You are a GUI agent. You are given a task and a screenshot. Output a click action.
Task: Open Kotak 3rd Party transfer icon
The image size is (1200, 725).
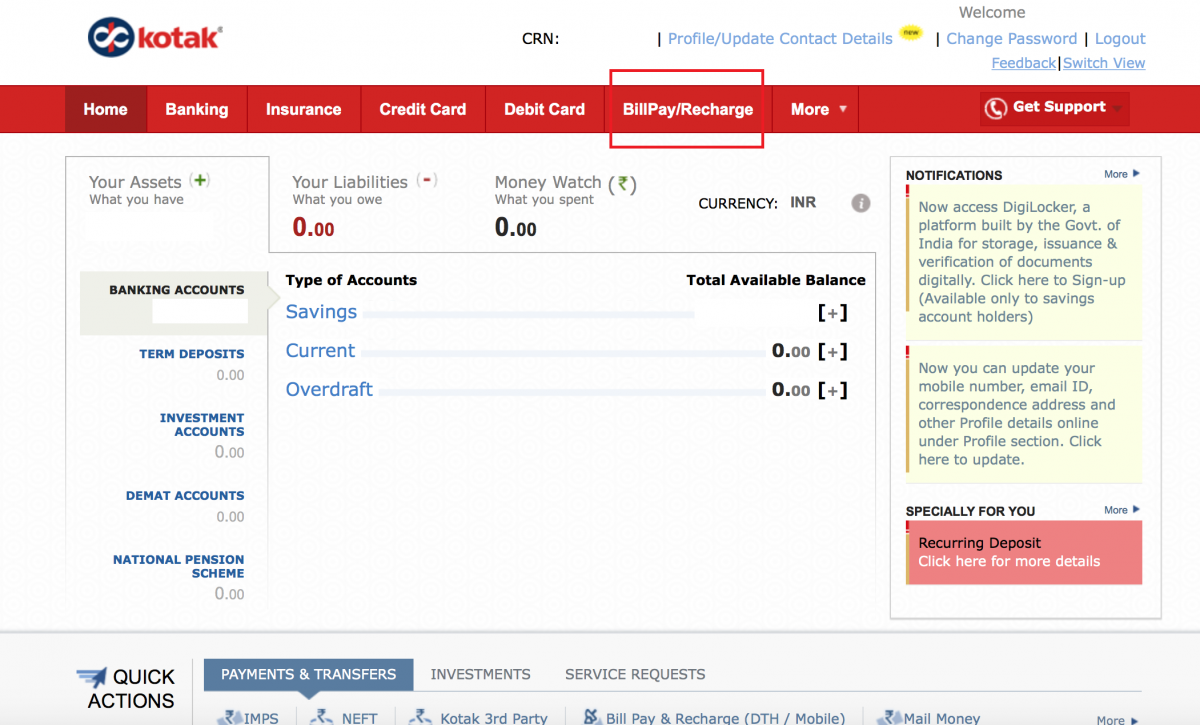[420, 716]
